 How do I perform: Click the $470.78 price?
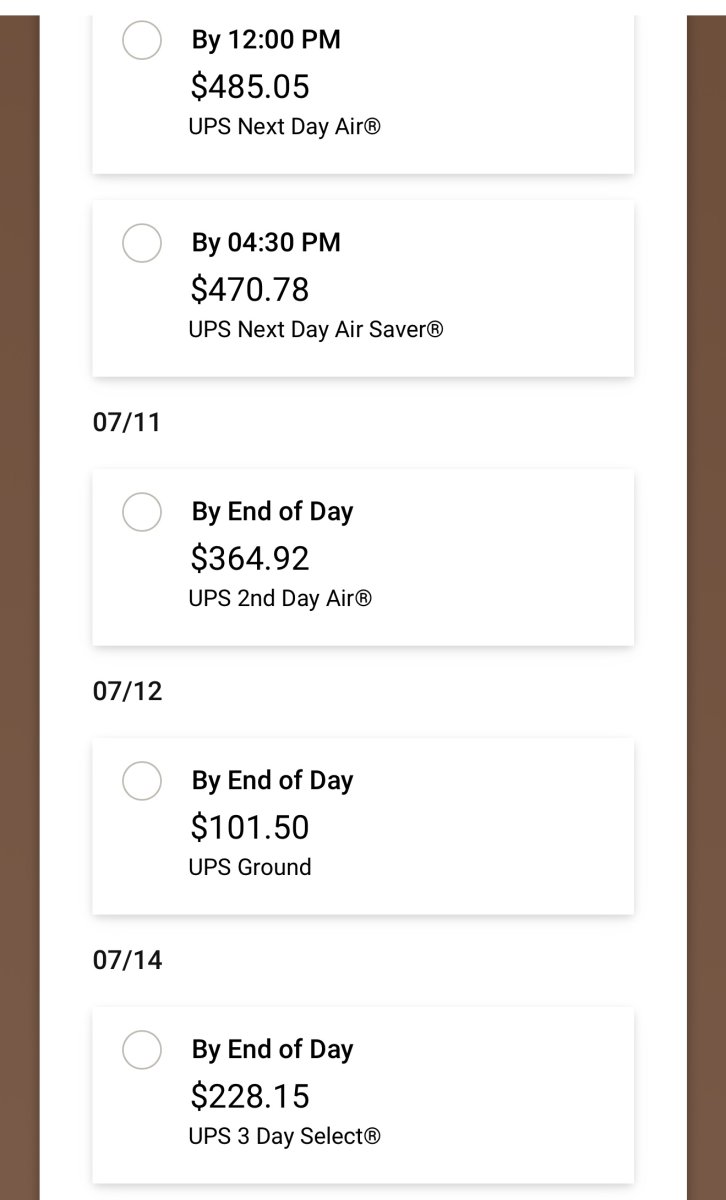[250, 290]
